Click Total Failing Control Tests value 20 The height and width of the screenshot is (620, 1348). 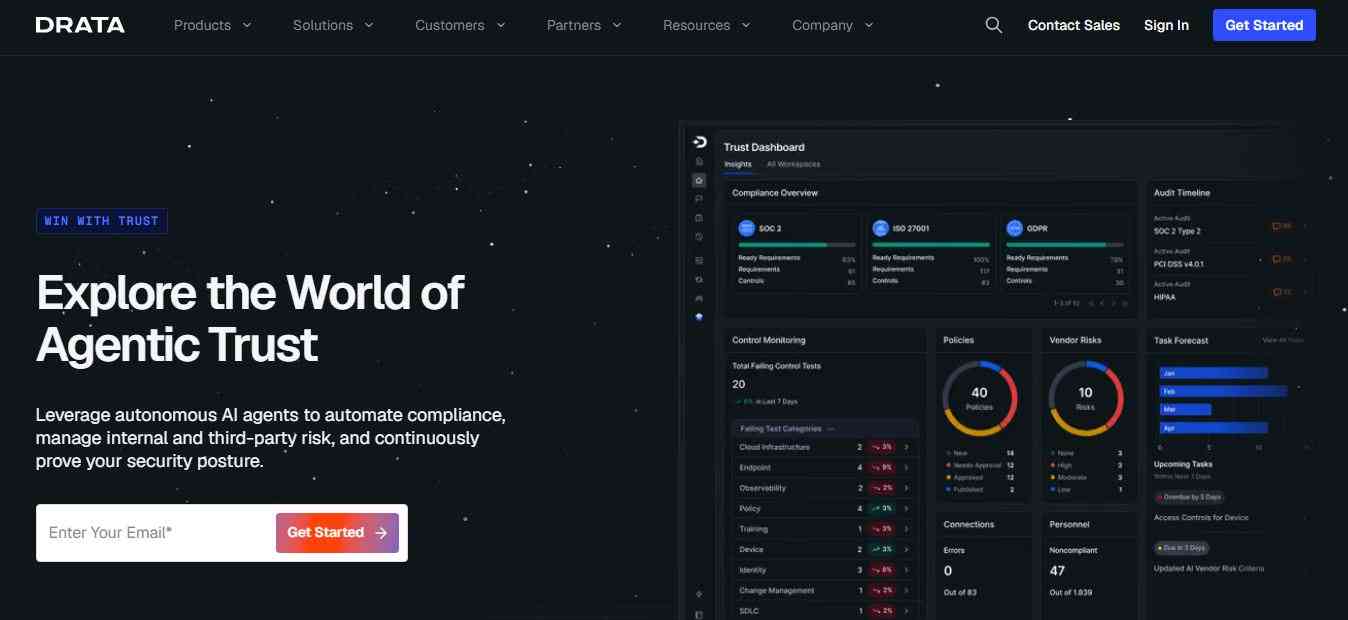click(739, 384)
